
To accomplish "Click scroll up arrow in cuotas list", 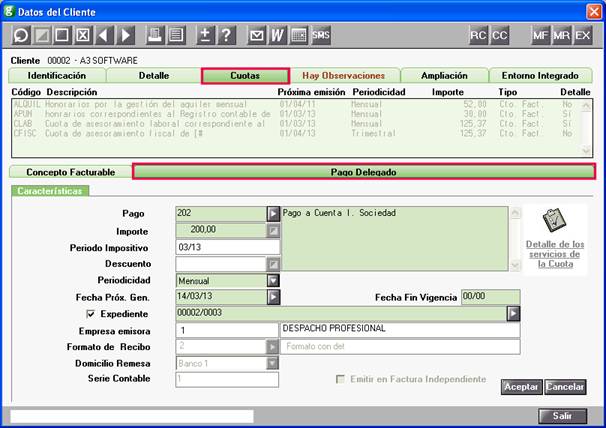I will point(586,105).
